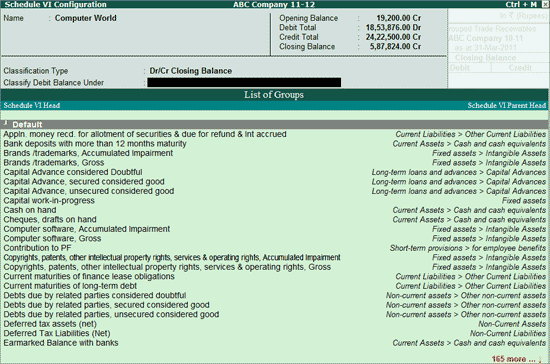Select Capital work-in-progress entry
The height and width of the screenshot is (364, 550).
[x=275, y=200]
